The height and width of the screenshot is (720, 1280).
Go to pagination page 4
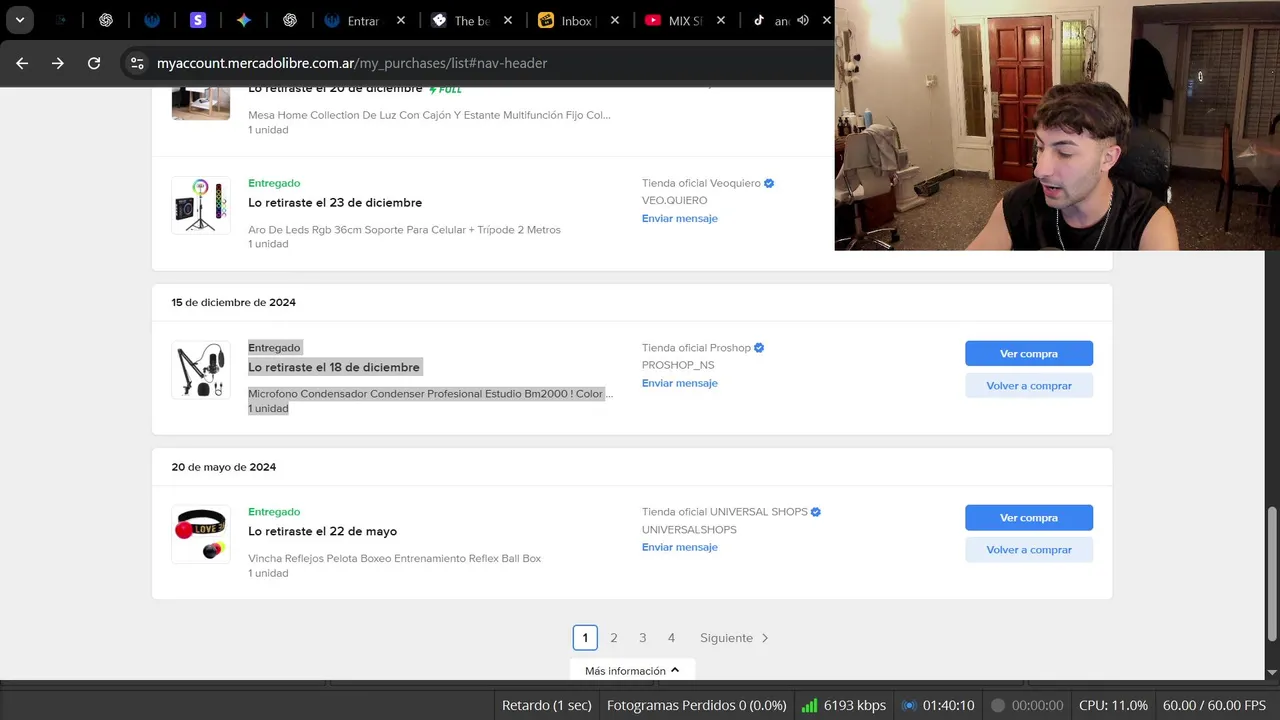click(671, 638)
